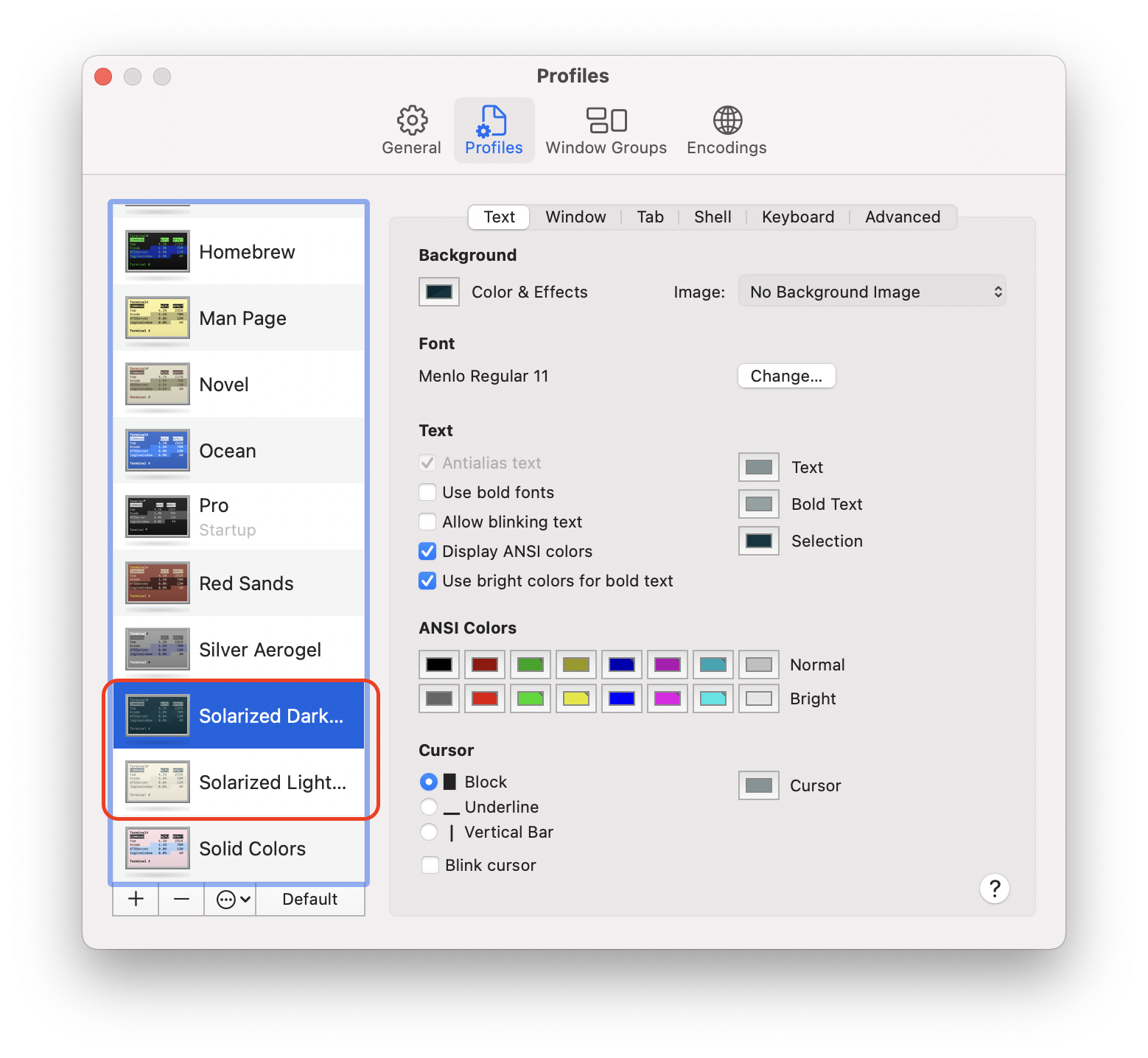Click the Change... font button
1148x1058 pixels.
(786, 376)
